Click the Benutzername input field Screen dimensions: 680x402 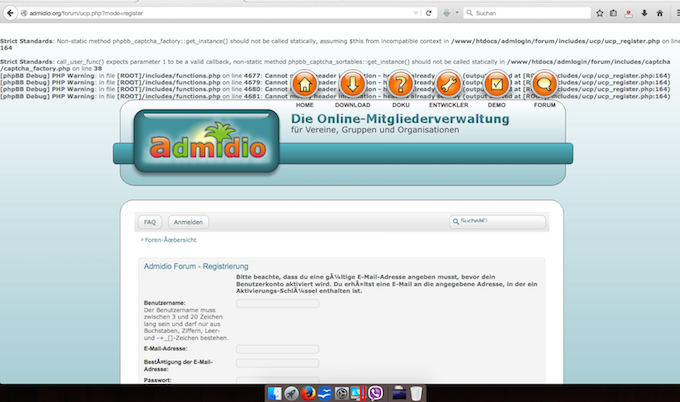coord(277,303)
